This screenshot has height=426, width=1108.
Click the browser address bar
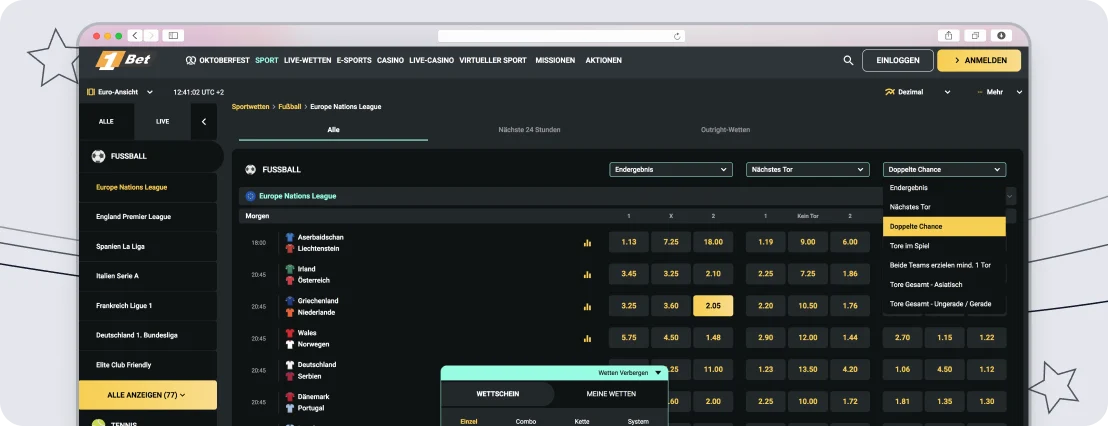coord(561,36)
